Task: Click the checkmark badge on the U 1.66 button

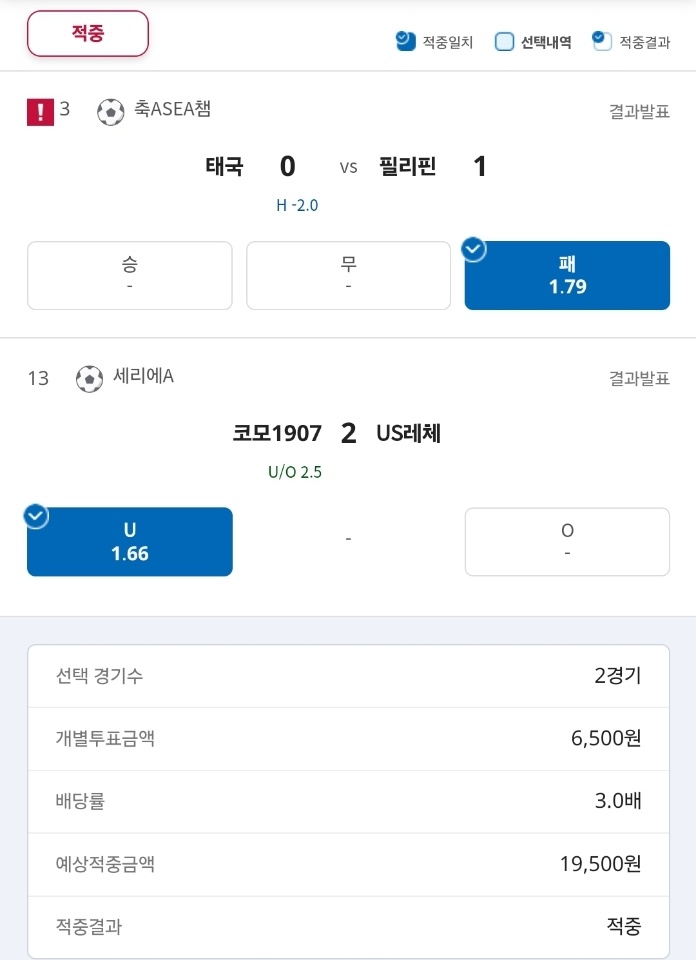Action: tap(36, 516)
